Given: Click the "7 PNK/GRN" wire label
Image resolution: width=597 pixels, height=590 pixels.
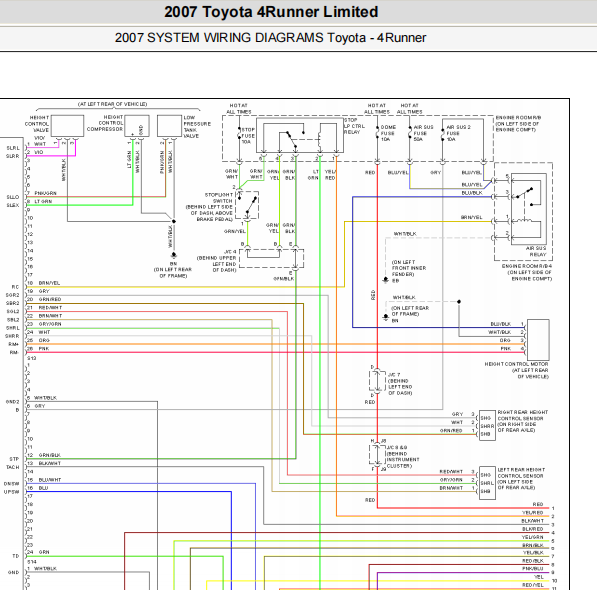Looking at the screenshot, I should pos(42,193).
